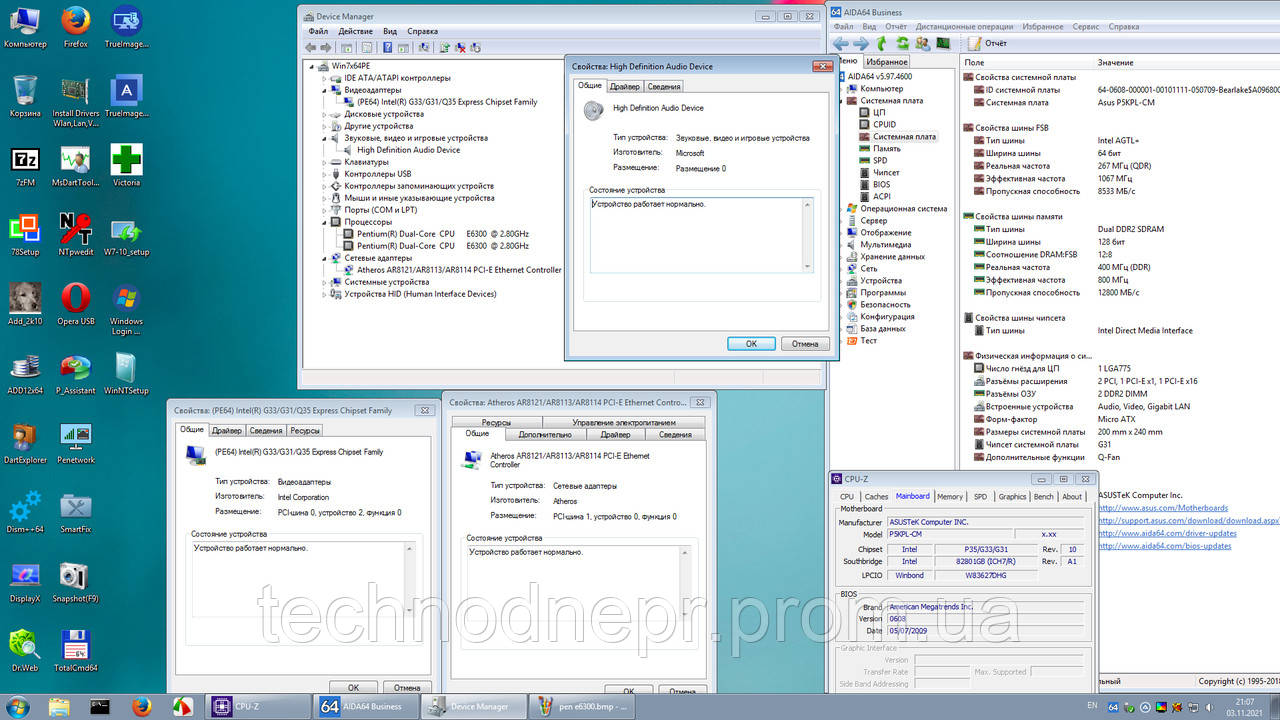This screenshot has height=720, width=1280.
Task: Open Дистанционные операции menu in AIDA64
Action: pos(964,26)
